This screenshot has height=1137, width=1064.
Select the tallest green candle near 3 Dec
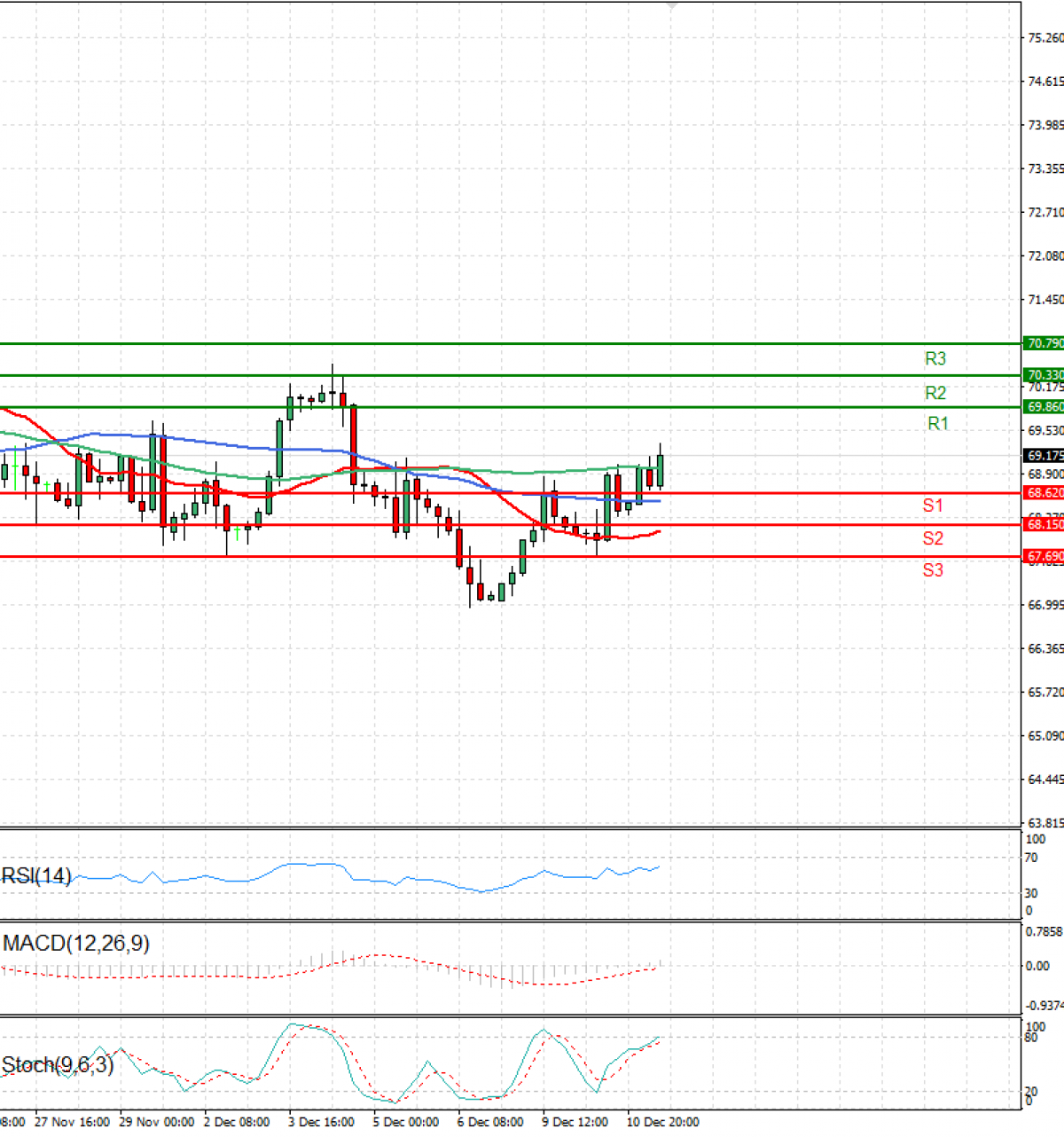(x=279, y=448)
